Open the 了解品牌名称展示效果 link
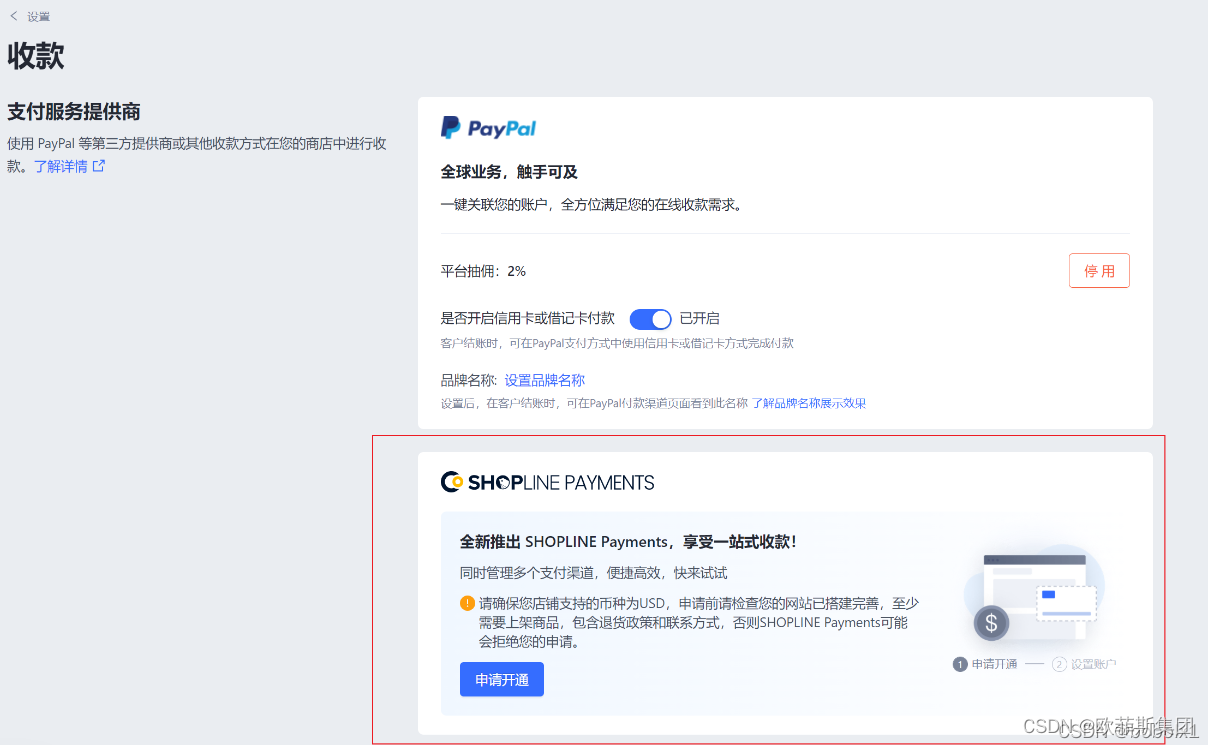This screenshot has height=745, width=1208. click(x=809, y=403)
